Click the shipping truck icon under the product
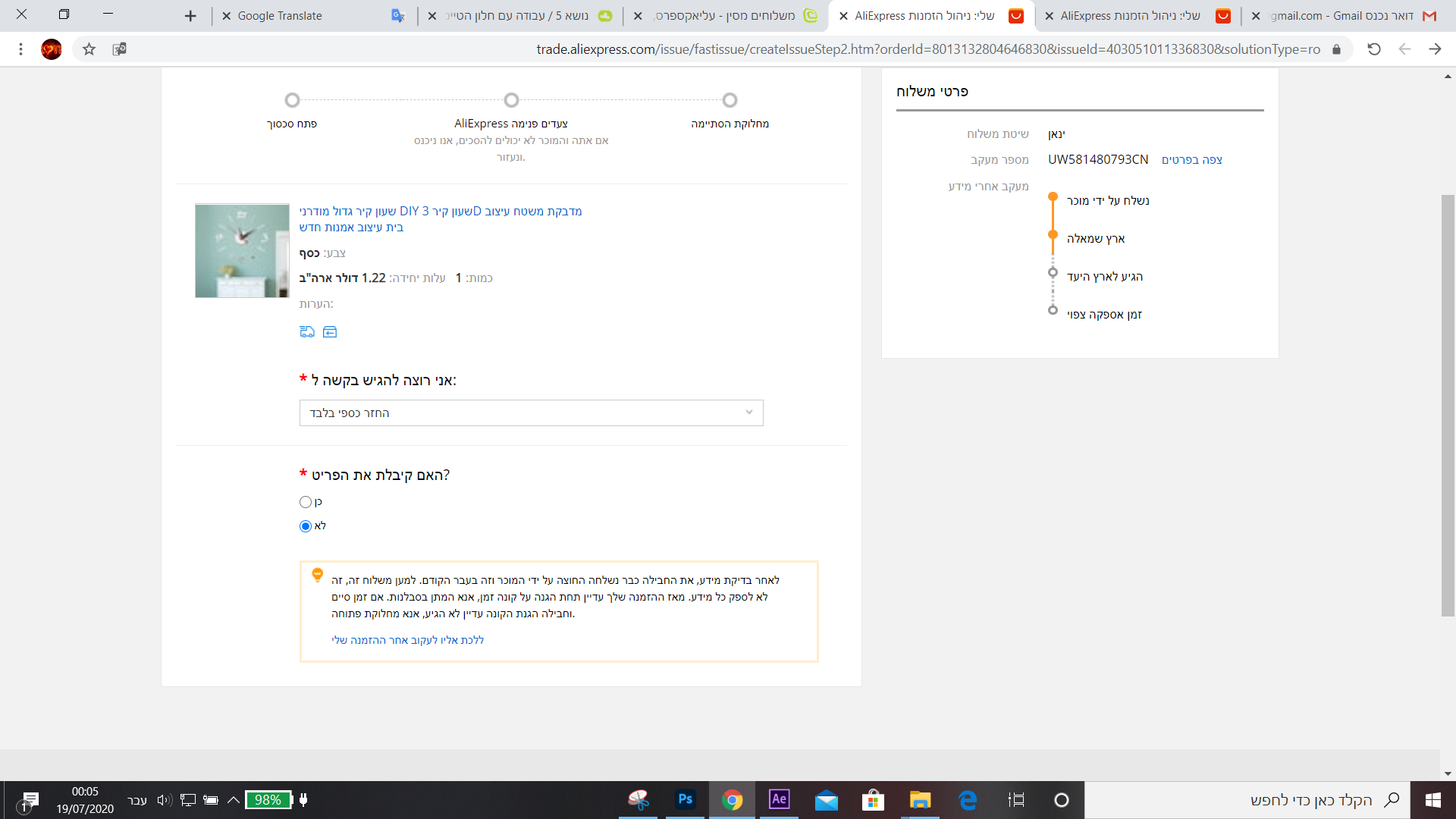Screen dimensions: 1456x819 pyautogui.click(x=306, y=331)
